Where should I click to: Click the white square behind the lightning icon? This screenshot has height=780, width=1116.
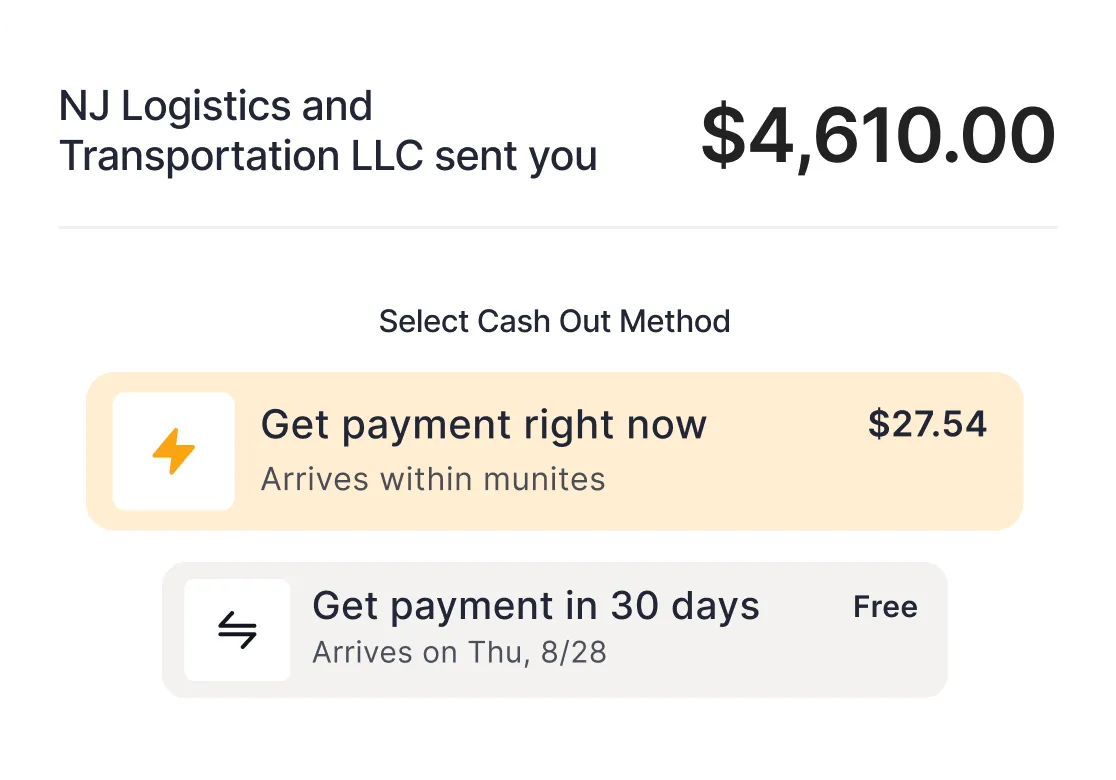[173, 451]
